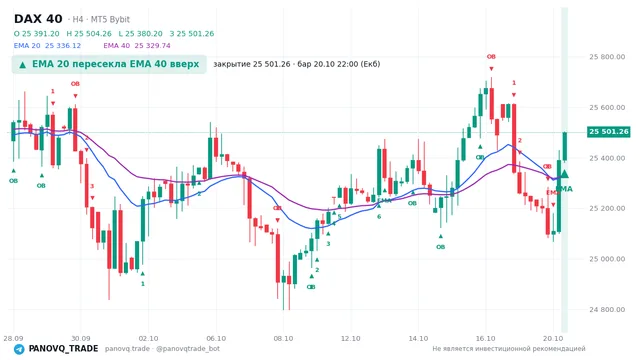The width and height of the screenshot is (640, 360).
Task: Click the 12.10 date label
Action: [x=351, y=338]
